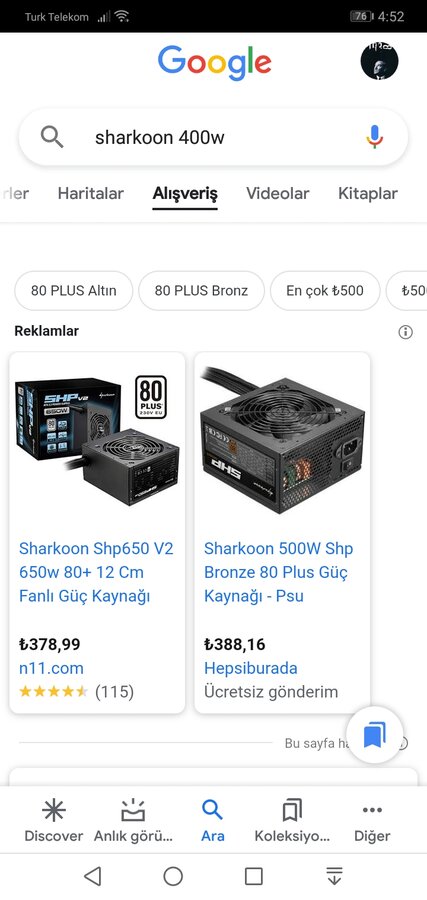Select the 80 PLUS Altın filter chip
The height and width of the screenshot is (900, 427).
73,290
